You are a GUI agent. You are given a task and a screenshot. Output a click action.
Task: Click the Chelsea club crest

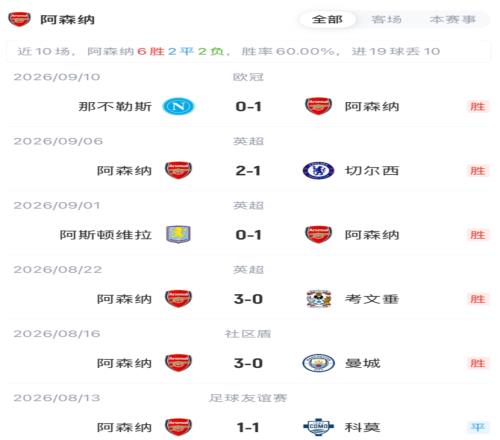coord(318,171)
